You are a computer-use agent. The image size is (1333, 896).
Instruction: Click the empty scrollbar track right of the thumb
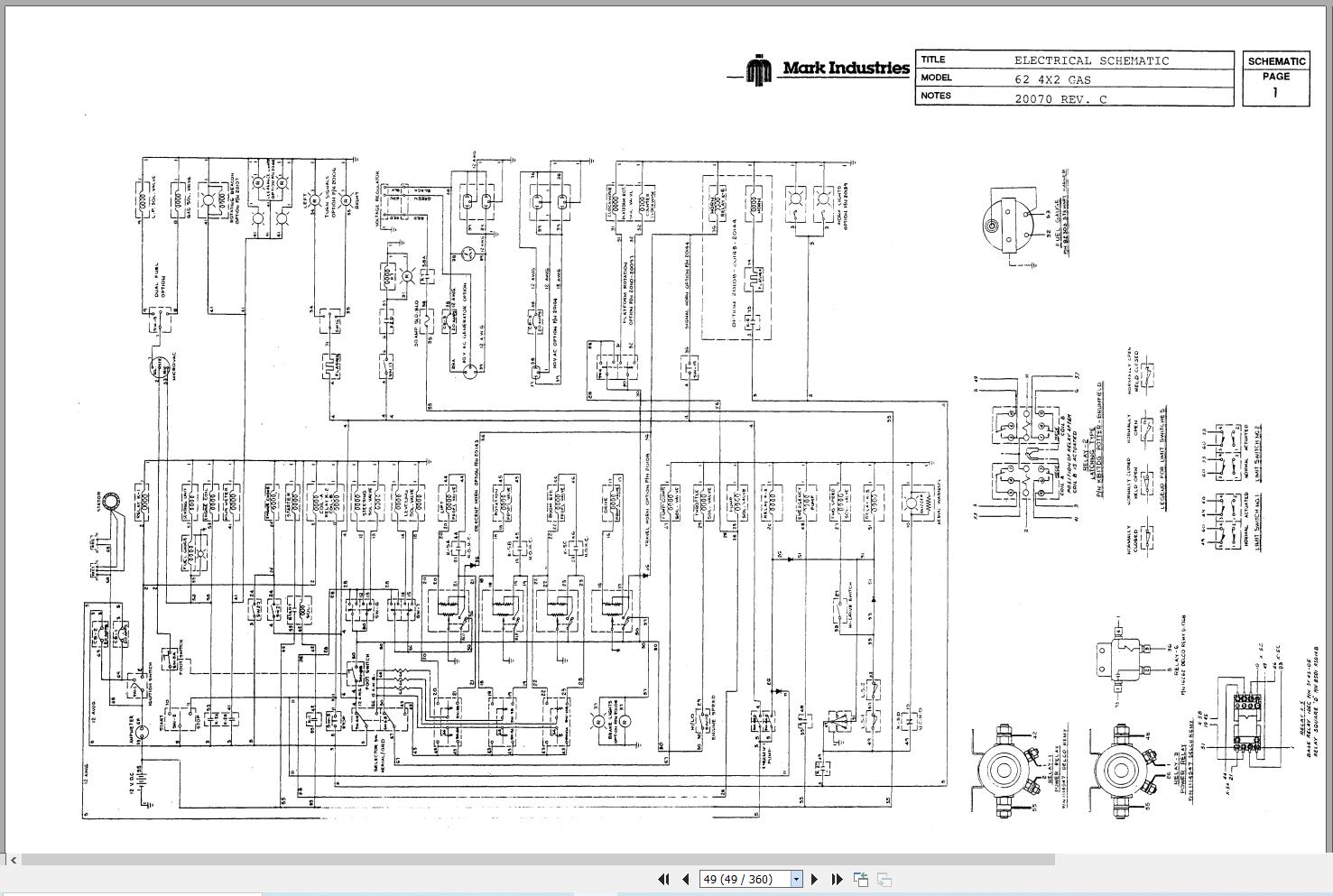coord(1191,860)
